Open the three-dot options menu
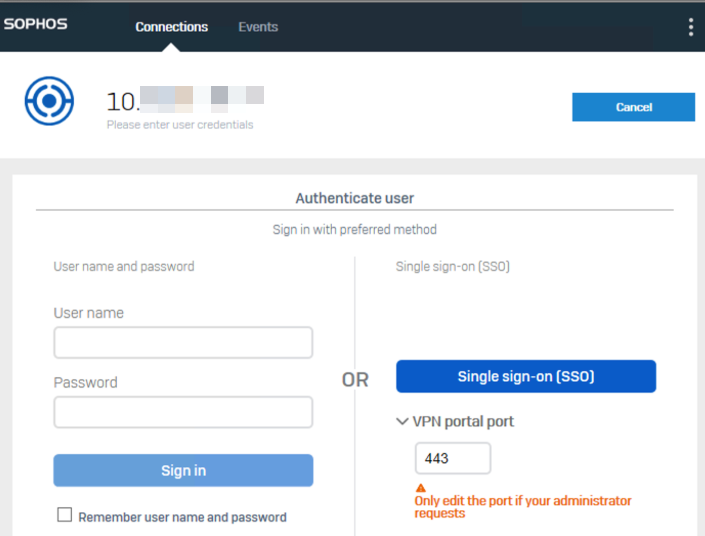Viewport: 705px width, 536px height. coord(690,27)
